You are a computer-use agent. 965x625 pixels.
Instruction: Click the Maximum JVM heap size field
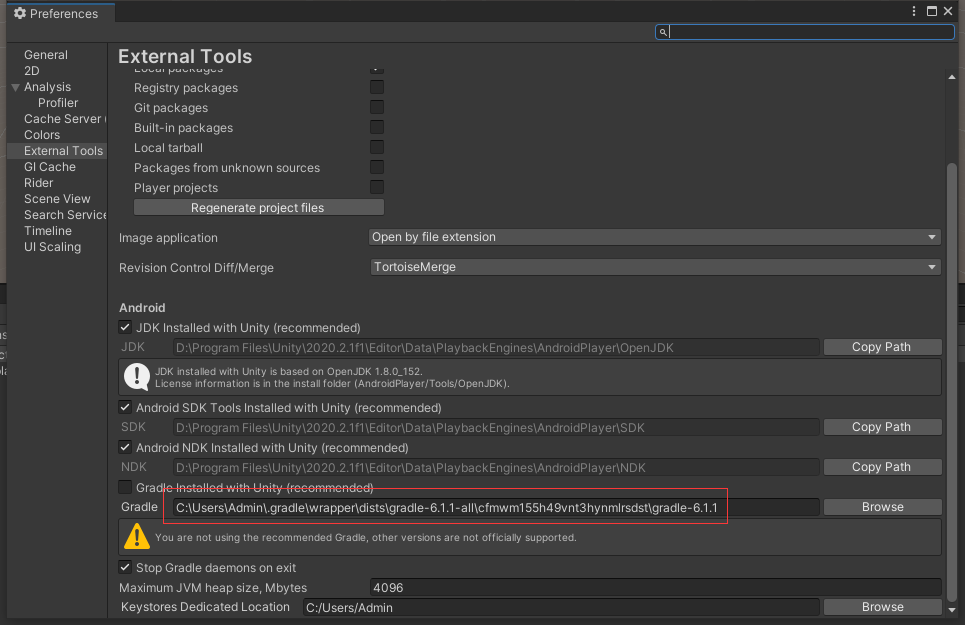click(x=655, y=588)
